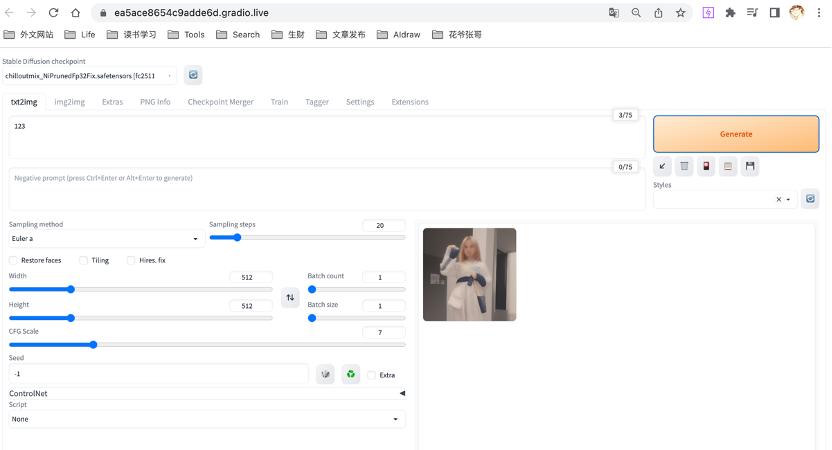This screenshot has height=450, width=832.
Task: Click the green recycle reuse seed icon
Action: pyautogui.click(x=350, y=375)
